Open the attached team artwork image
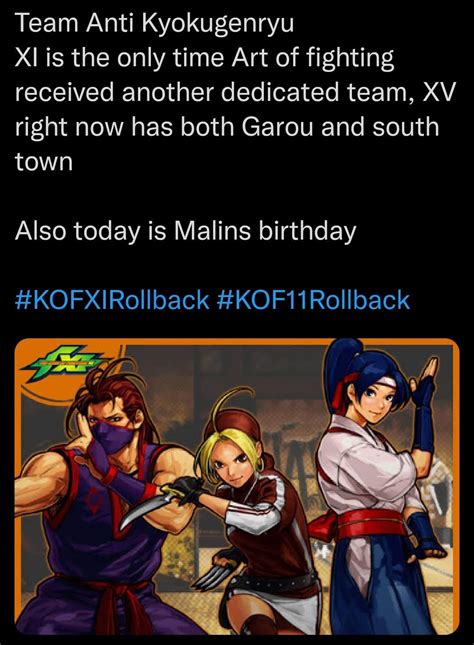This screenshot has height=645, width=474. tap(237, 487)
